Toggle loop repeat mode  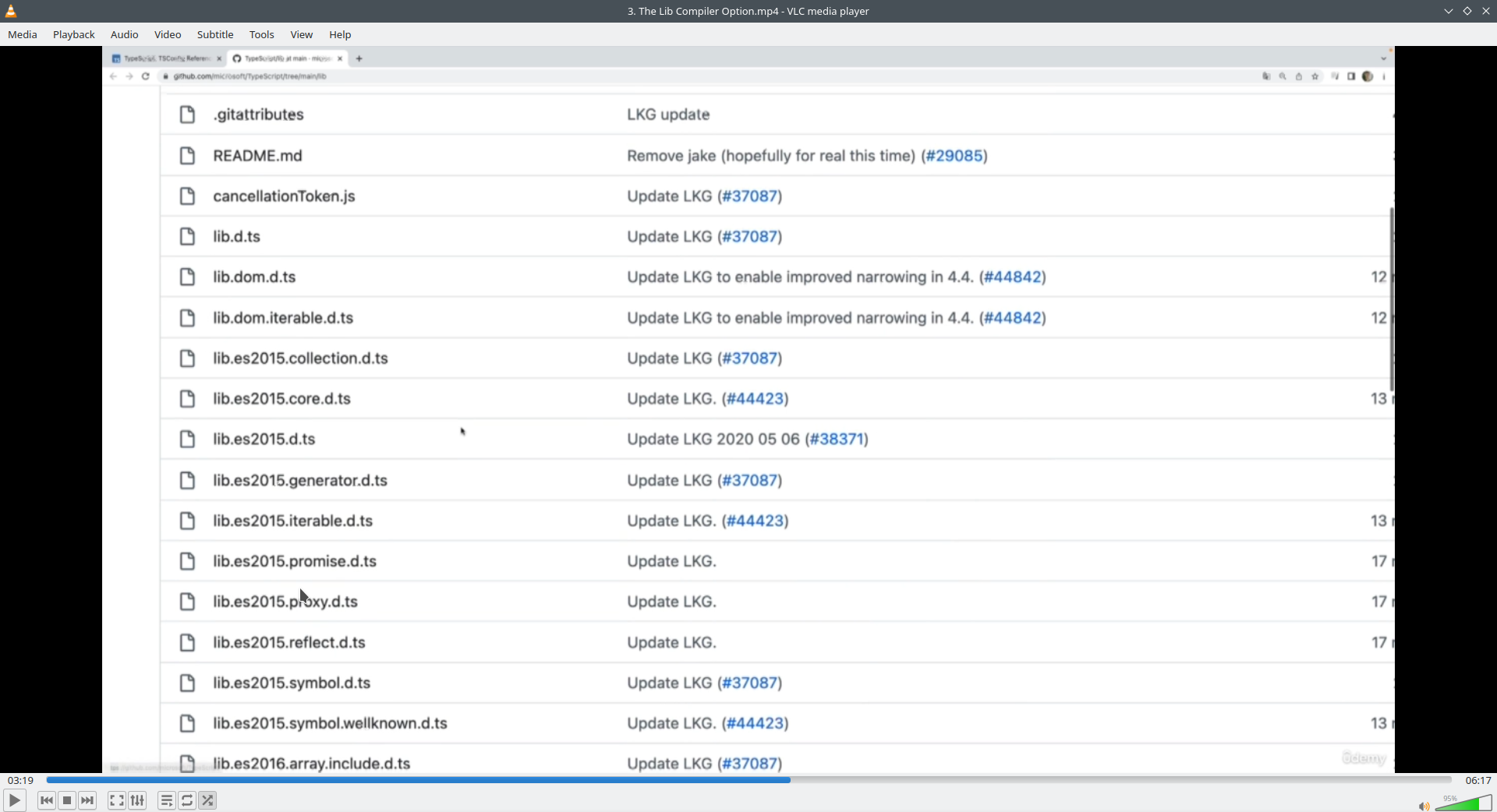[x=187, y=800]
